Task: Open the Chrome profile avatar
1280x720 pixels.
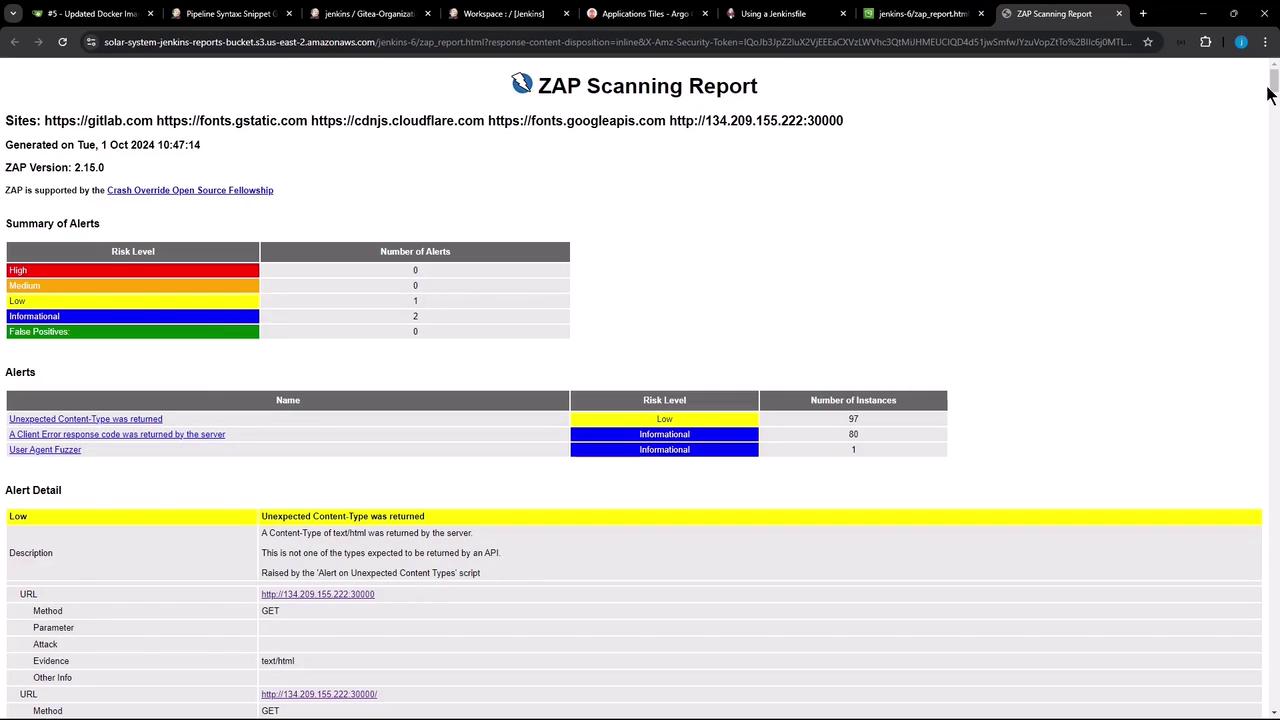Action: (1241, 42)
